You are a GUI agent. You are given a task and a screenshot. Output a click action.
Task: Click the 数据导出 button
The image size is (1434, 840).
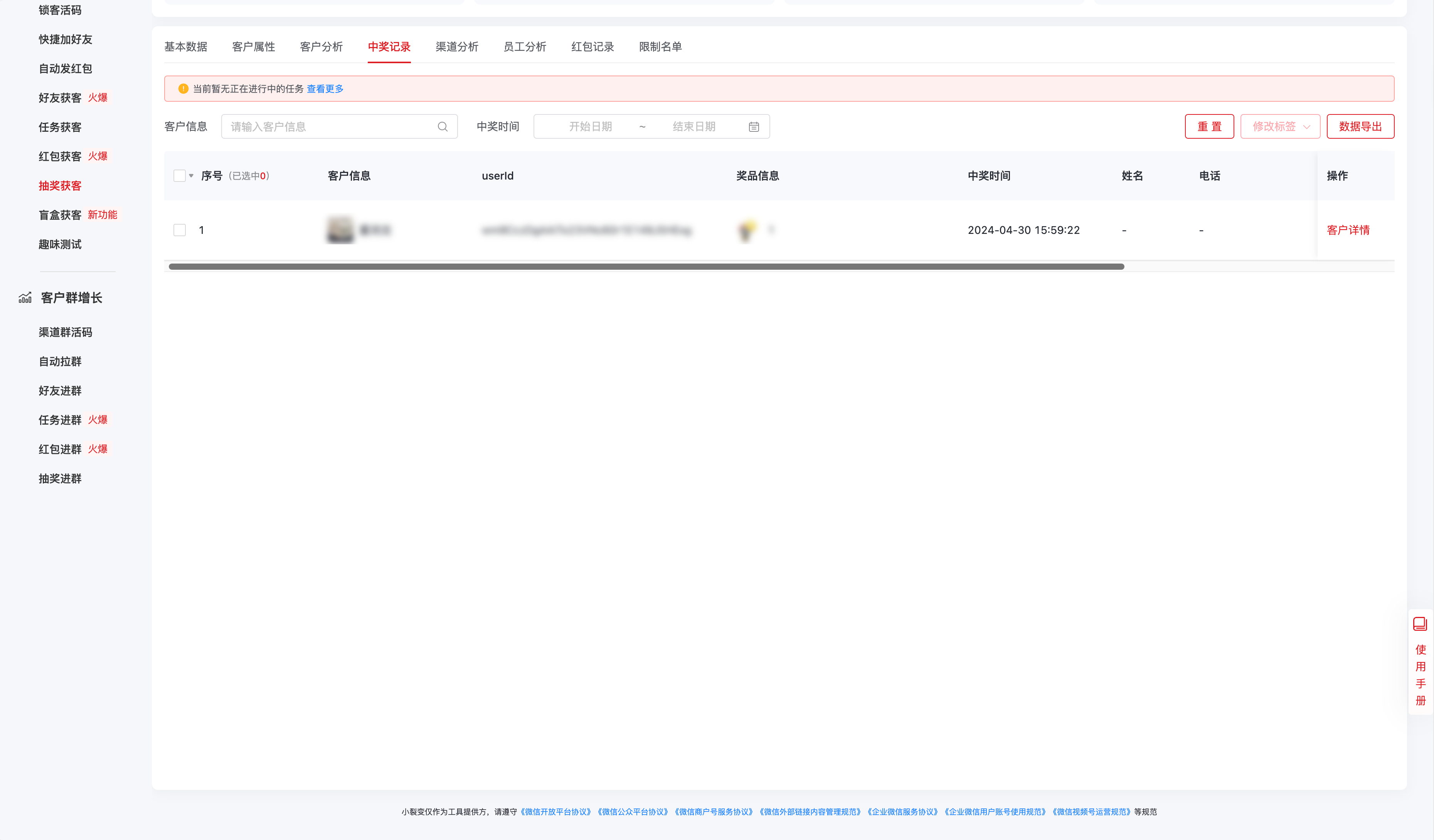[1360, 126]
